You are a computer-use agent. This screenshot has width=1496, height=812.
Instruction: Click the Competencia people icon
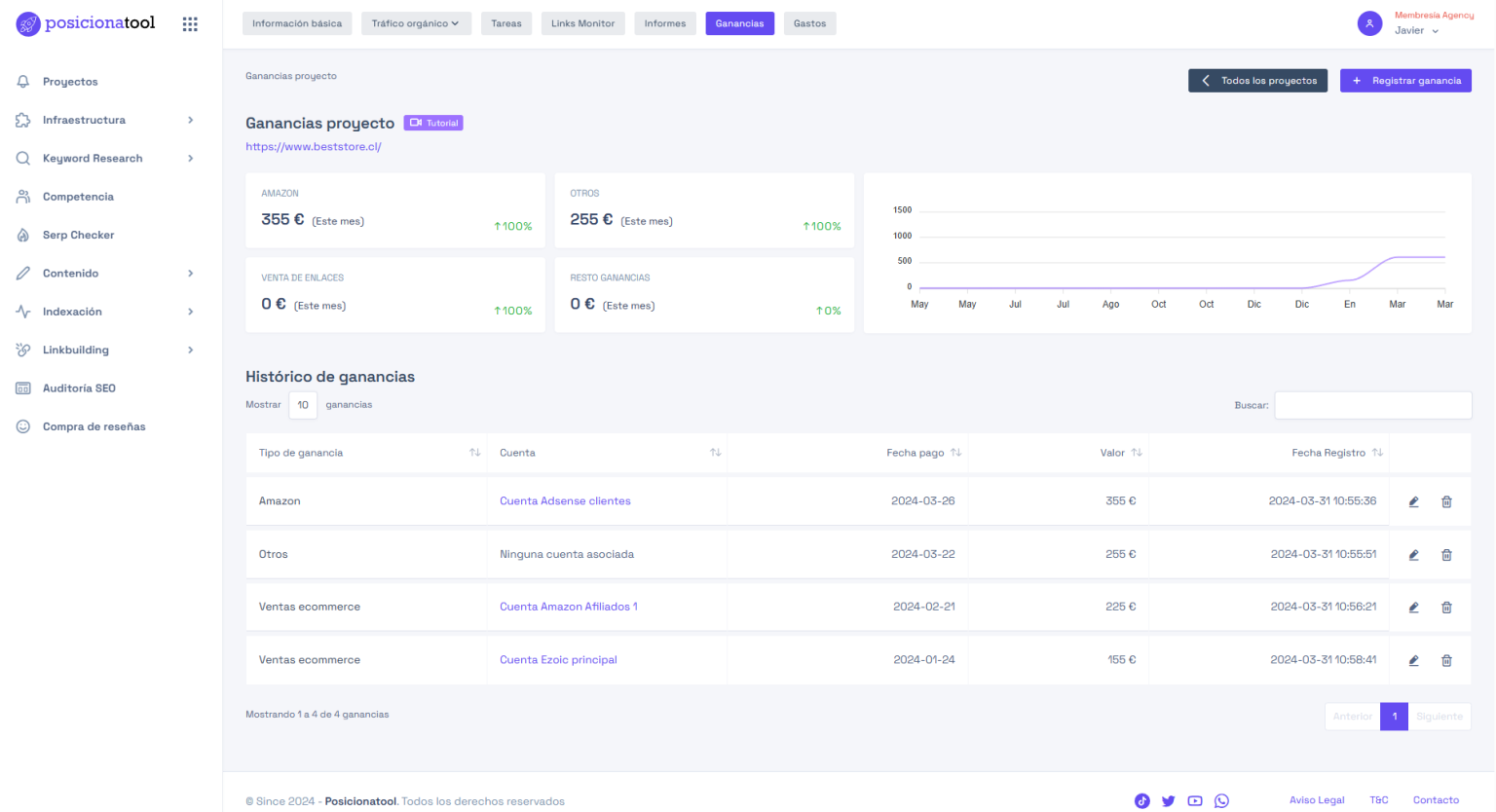(x=23, y=197)
